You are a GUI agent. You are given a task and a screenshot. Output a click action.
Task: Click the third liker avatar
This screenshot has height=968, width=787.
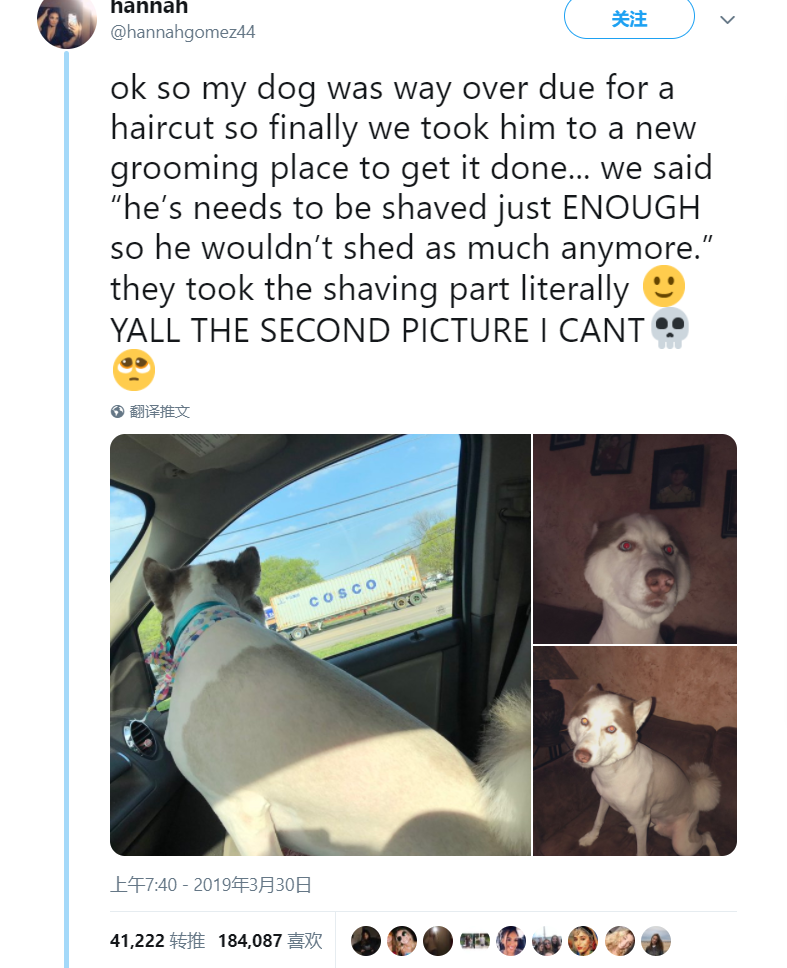click(x=438, y=941)
